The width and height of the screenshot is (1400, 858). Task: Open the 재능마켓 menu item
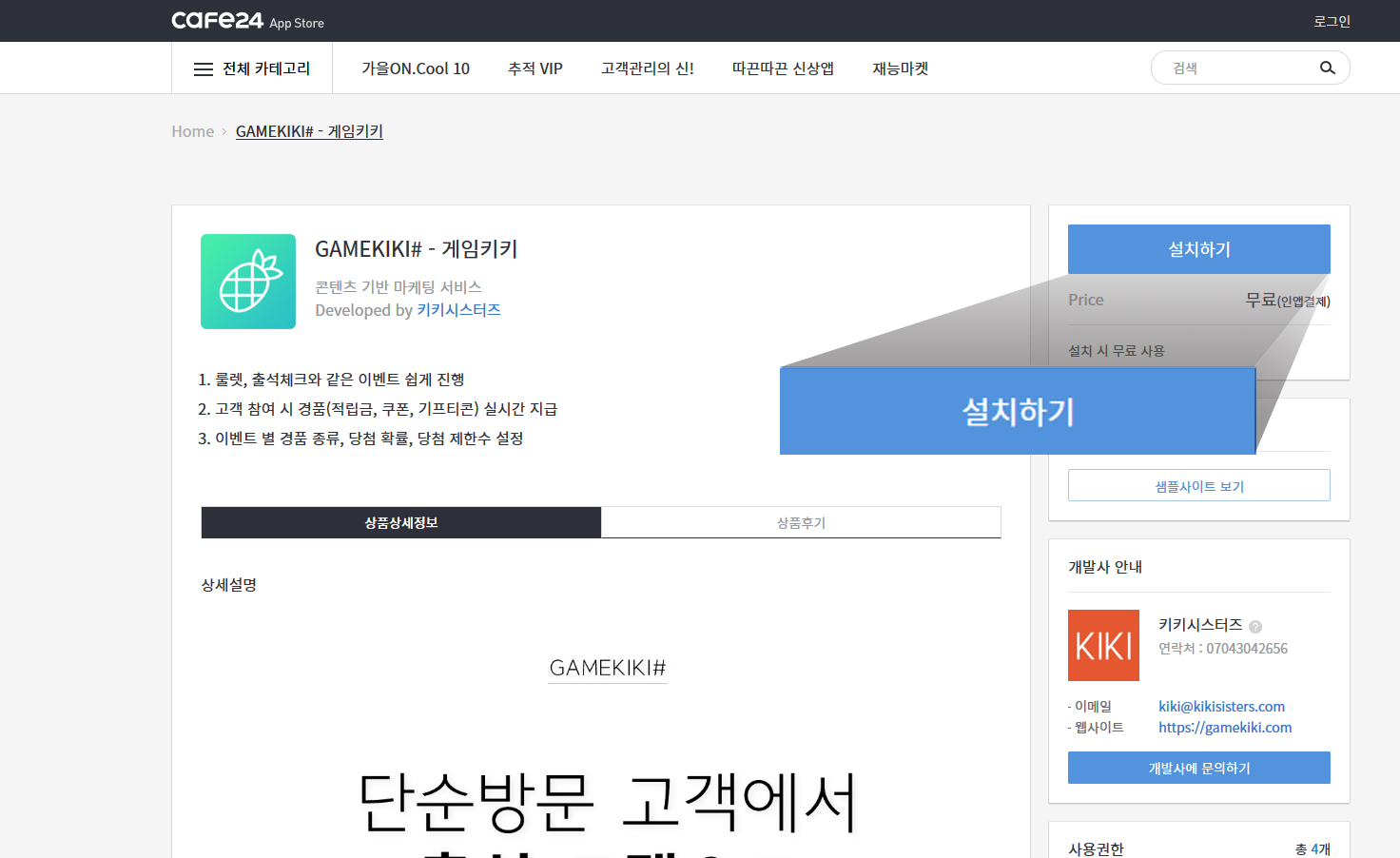pyautogui.click(x=900, y=68)
